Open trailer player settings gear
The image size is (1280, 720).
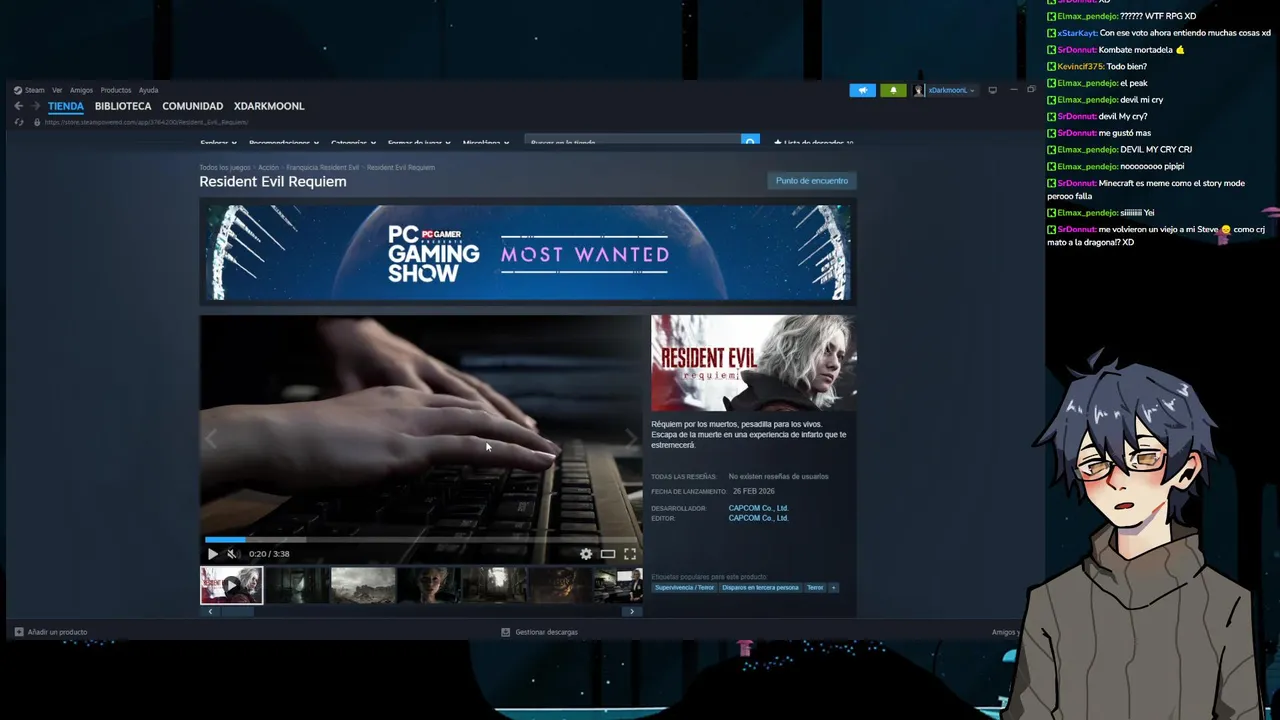[x=586, y=554]
